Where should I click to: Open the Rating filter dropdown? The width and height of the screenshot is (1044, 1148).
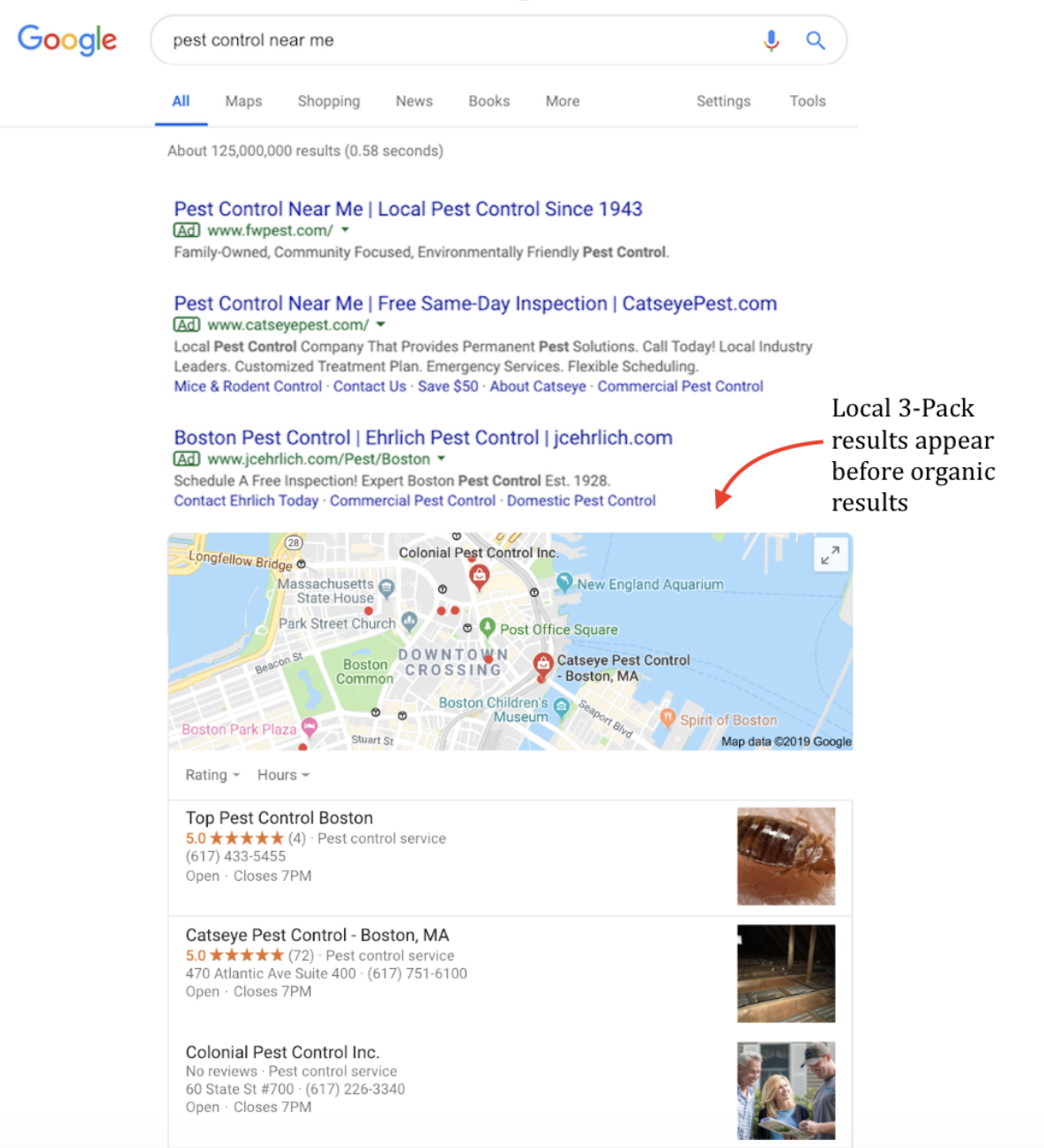pos(213,775)
